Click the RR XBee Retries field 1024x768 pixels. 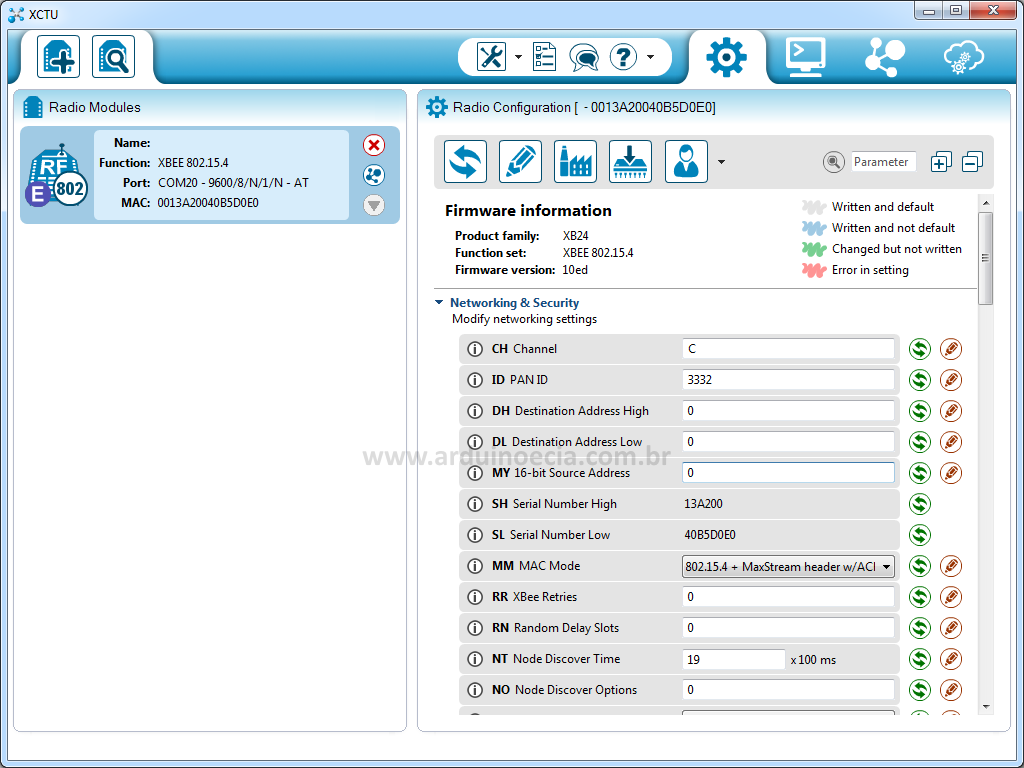(x=788, y=597)
